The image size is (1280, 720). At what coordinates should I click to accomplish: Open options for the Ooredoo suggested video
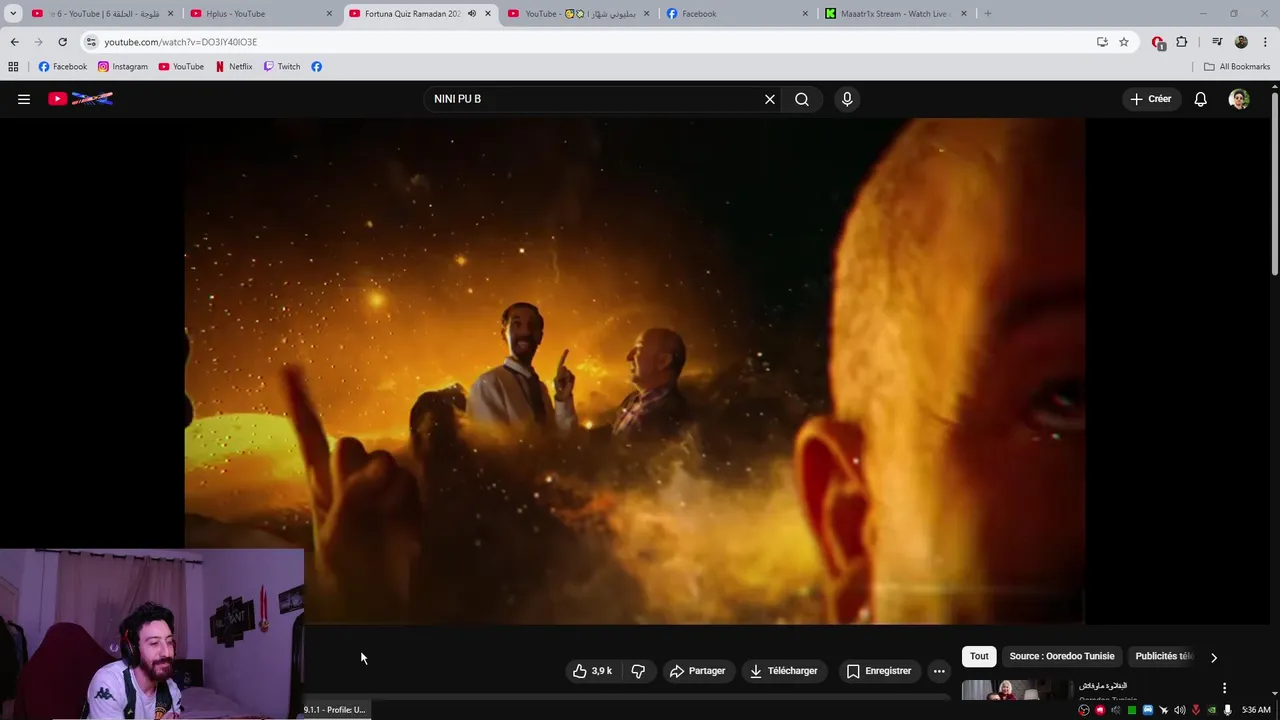pos(1224,688)
